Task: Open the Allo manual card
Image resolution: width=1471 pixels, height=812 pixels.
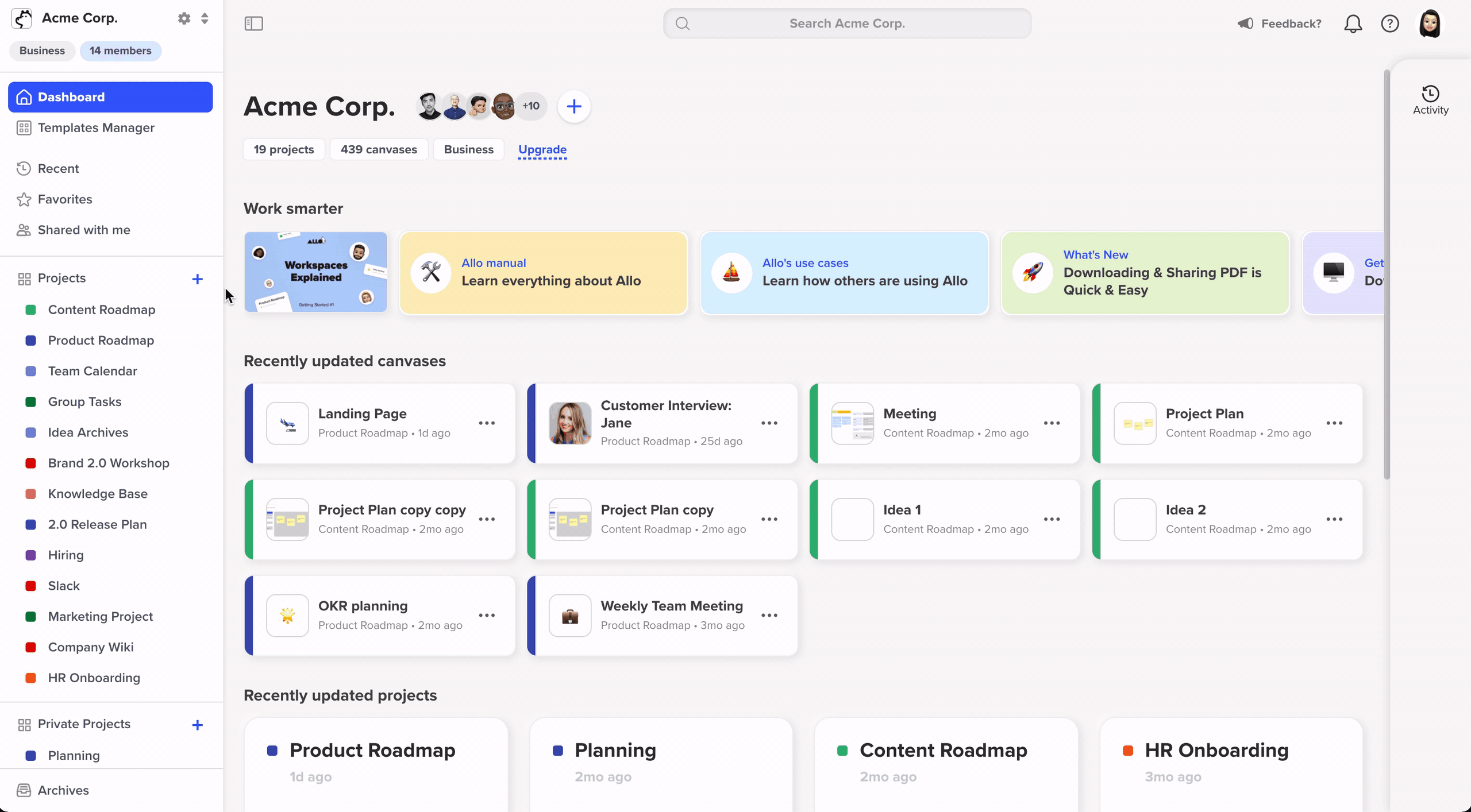Action: (544, 273)
